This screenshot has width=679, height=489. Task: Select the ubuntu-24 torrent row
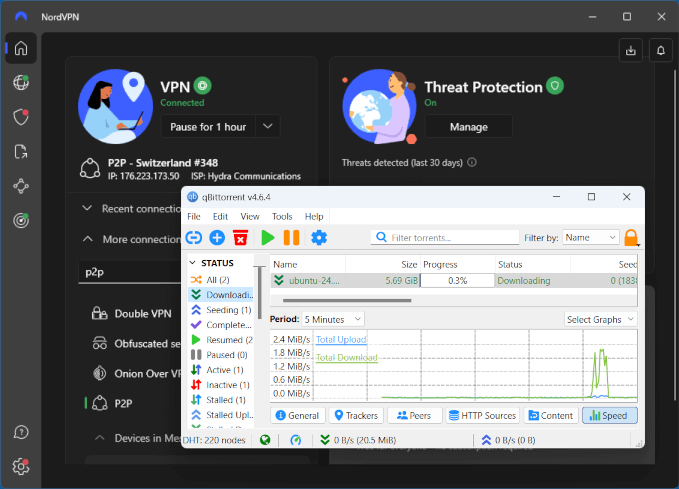coord(454,281)
